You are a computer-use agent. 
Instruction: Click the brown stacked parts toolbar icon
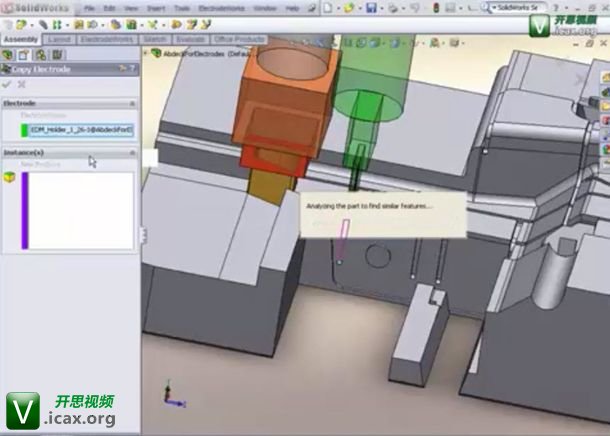coord(115,25)
